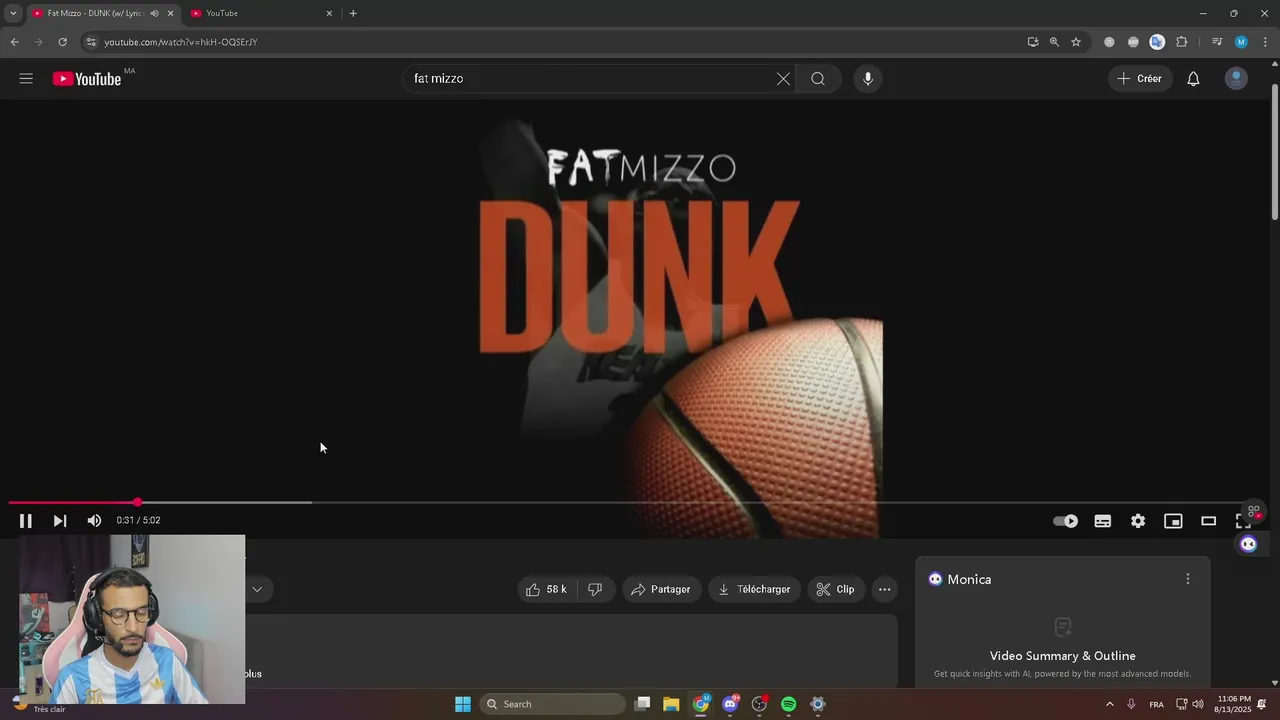Click the Windows taskbar Search box

coord(553,704)
